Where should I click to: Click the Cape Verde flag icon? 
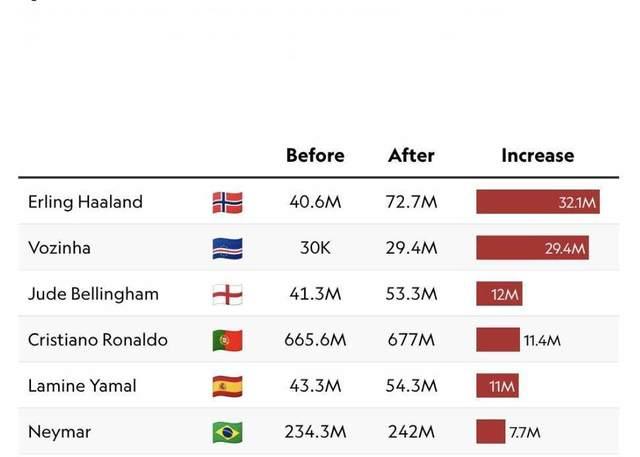[227, 248]
